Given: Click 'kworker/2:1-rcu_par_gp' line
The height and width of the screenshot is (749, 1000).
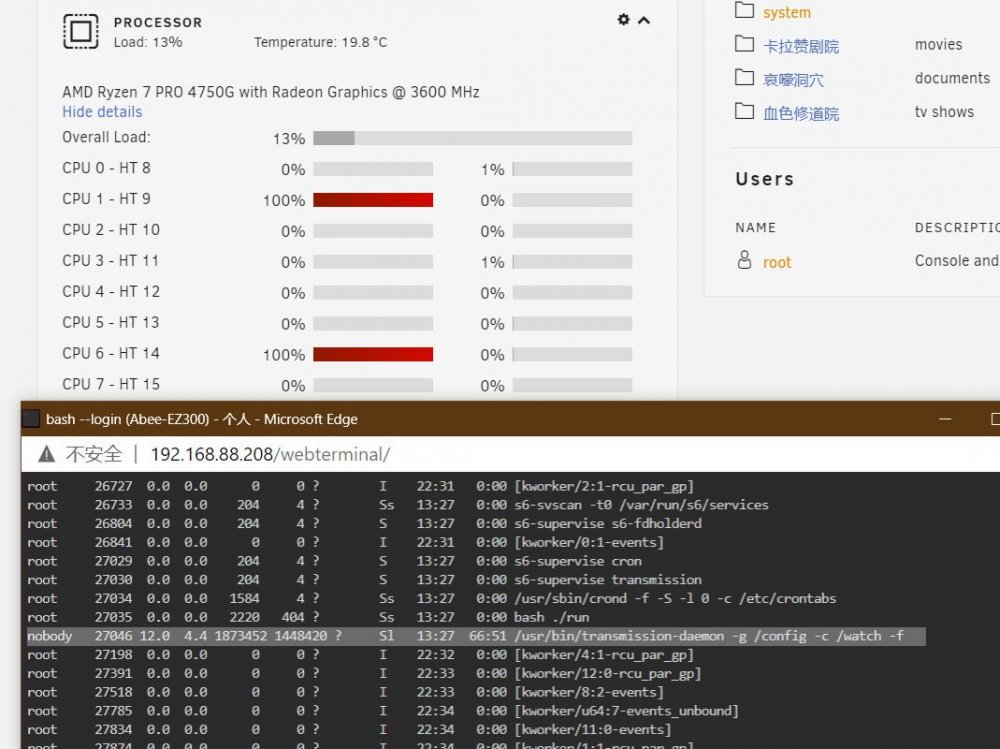Looking at the screenshot, I should click(360, 486).
